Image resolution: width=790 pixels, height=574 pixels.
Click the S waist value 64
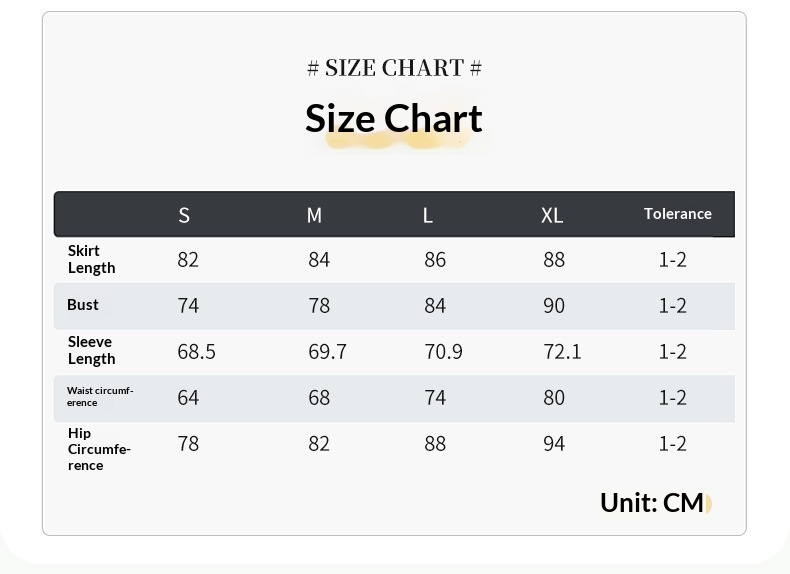tap(188, 397)
